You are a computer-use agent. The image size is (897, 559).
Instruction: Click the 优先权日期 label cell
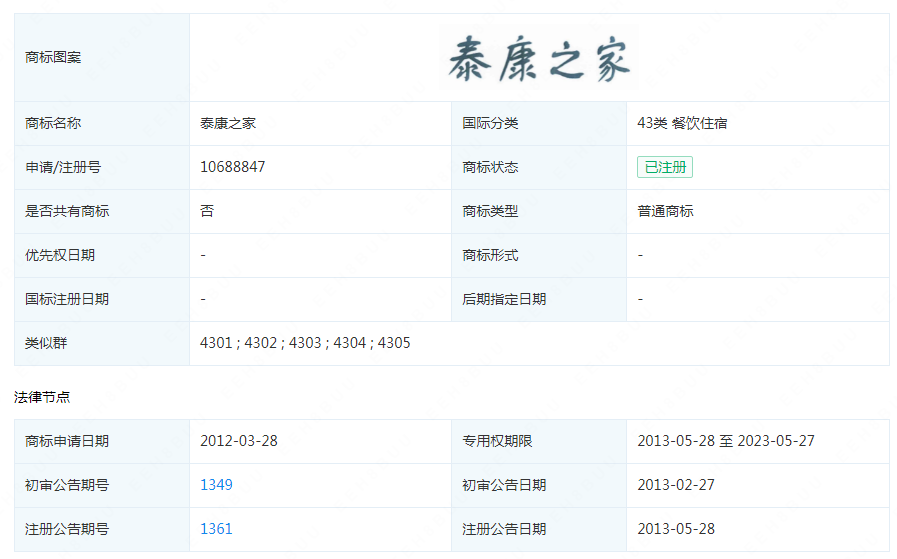click(x=102, y=256)
